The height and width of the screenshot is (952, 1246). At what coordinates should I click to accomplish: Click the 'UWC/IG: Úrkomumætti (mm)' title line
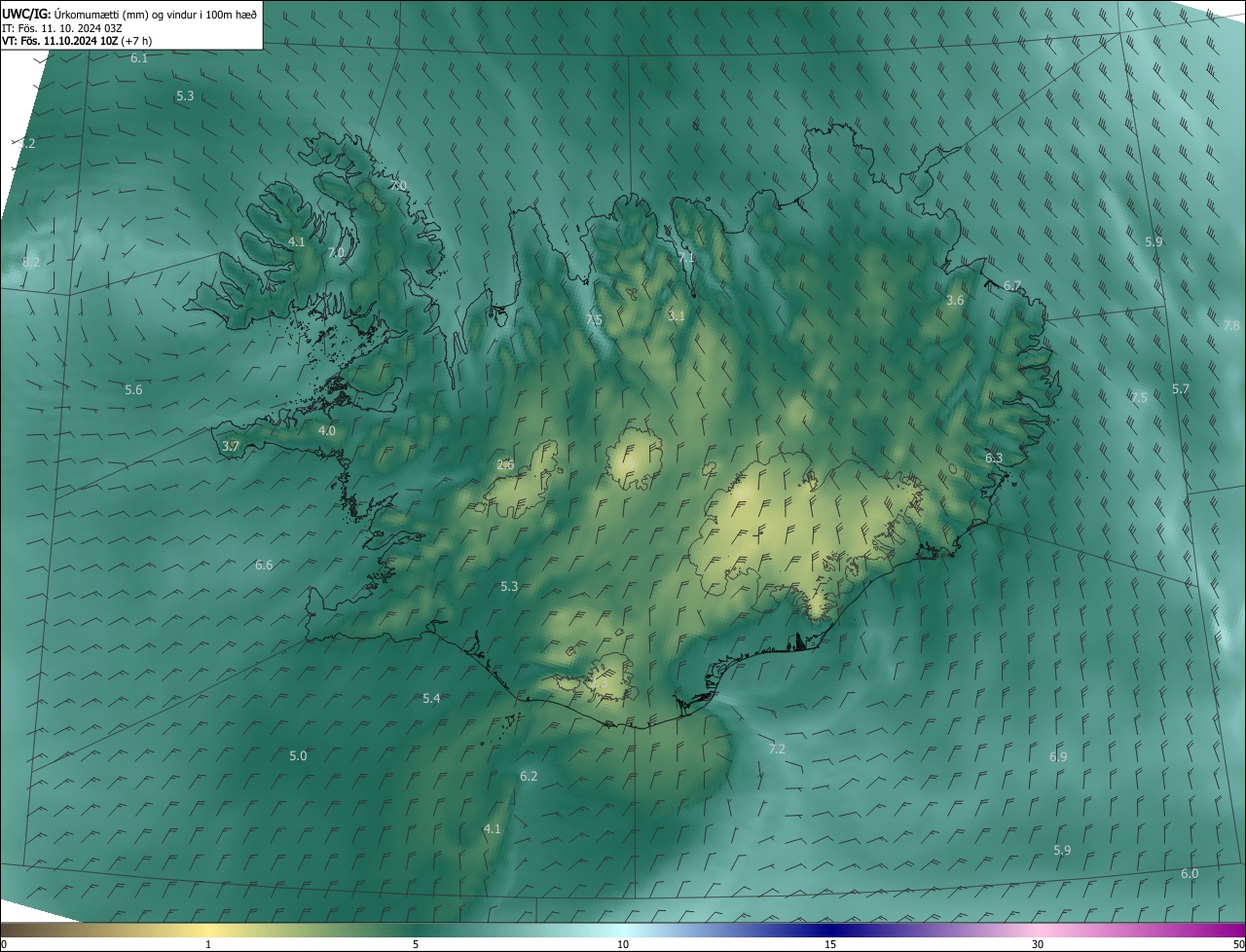(128, 14)
